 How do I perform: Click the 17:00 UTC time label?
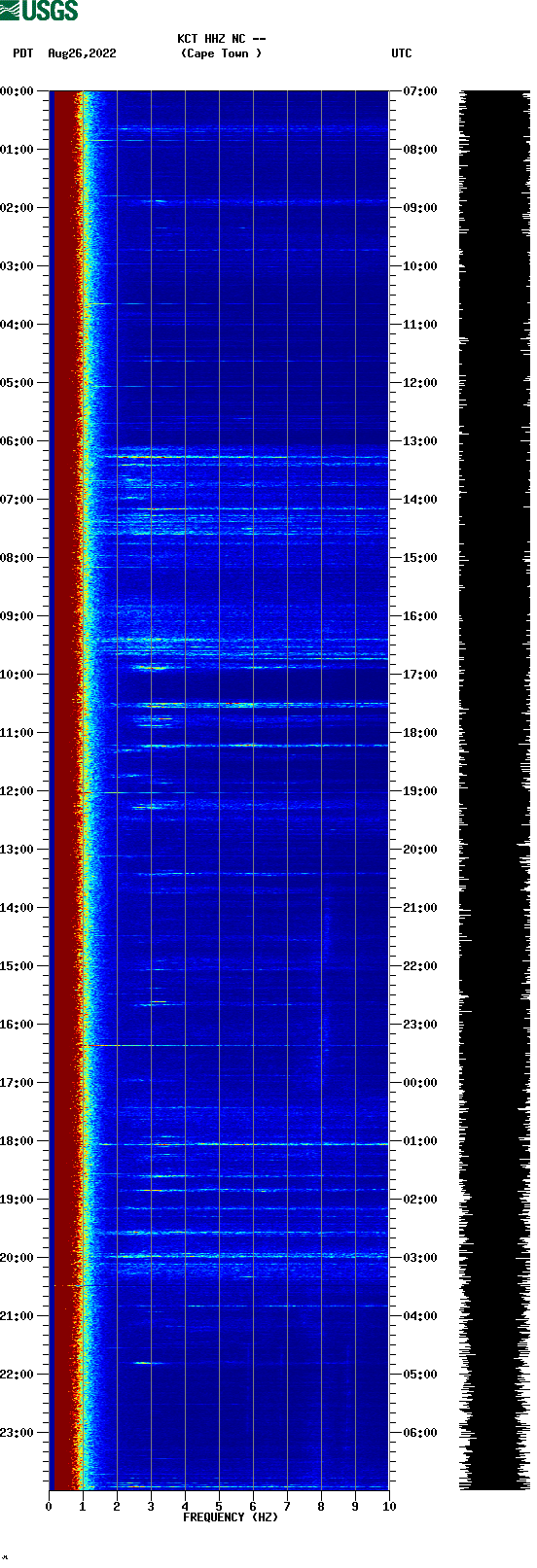click(420, 675)
